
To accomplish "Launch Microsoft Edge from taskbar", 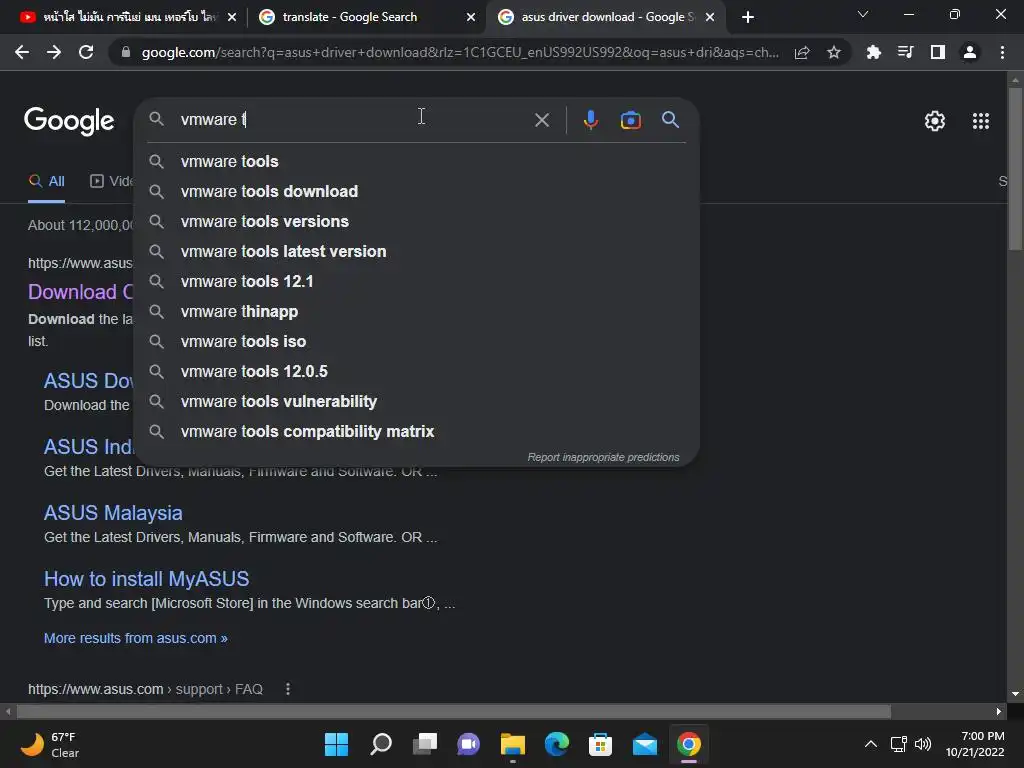I will point(556,744).
